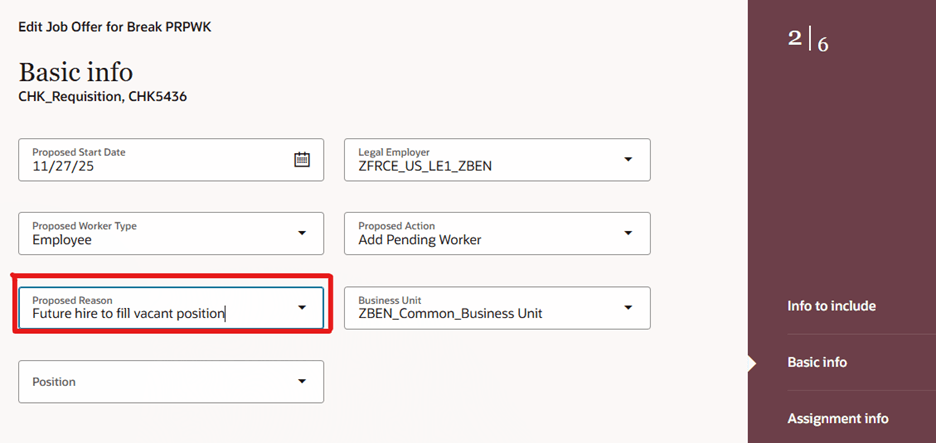Expand the Proposed Action dropdown arrow
This screenshot has height=443, width=936.
tap(628, 233)
